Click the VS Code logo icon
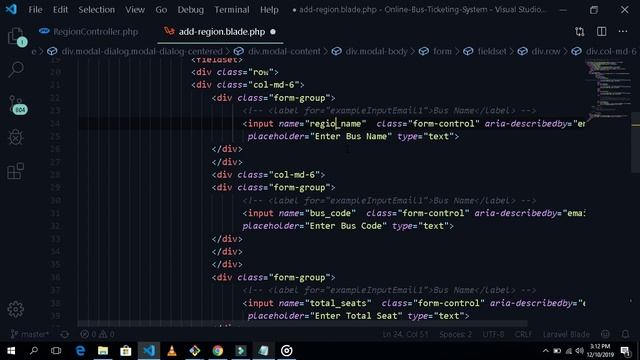 point(11,9)
